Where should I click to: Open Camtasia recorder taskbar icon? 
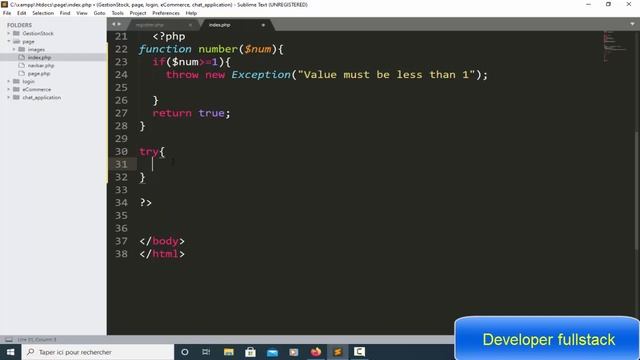click(360, 352)
